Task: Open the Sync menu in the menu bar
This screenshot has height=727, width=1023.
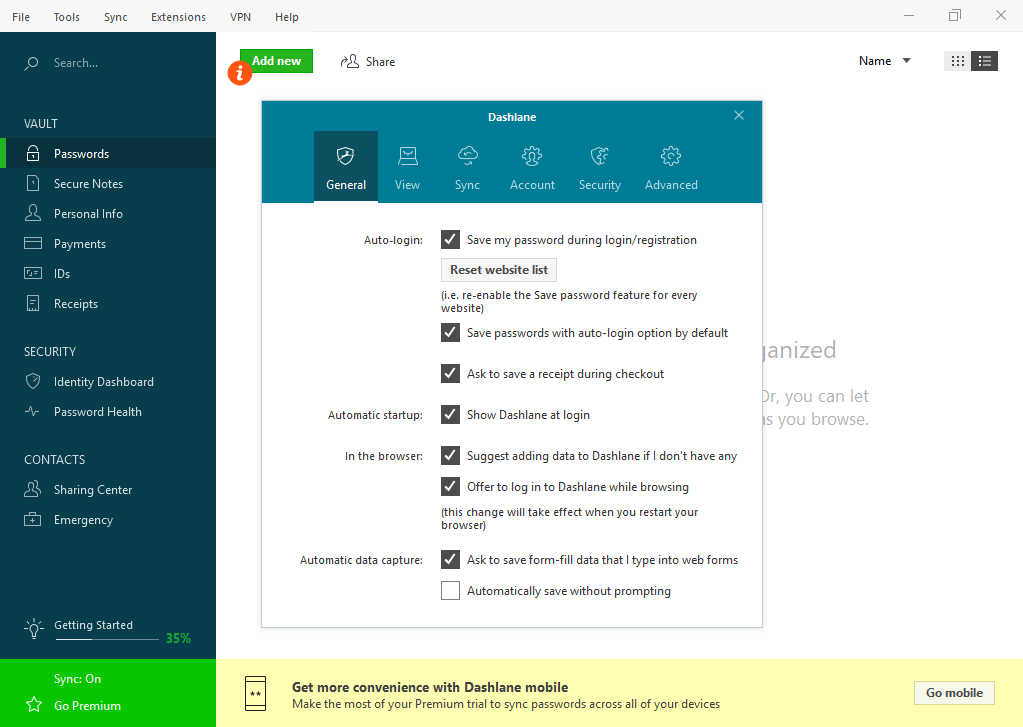Action: [115, 17]
